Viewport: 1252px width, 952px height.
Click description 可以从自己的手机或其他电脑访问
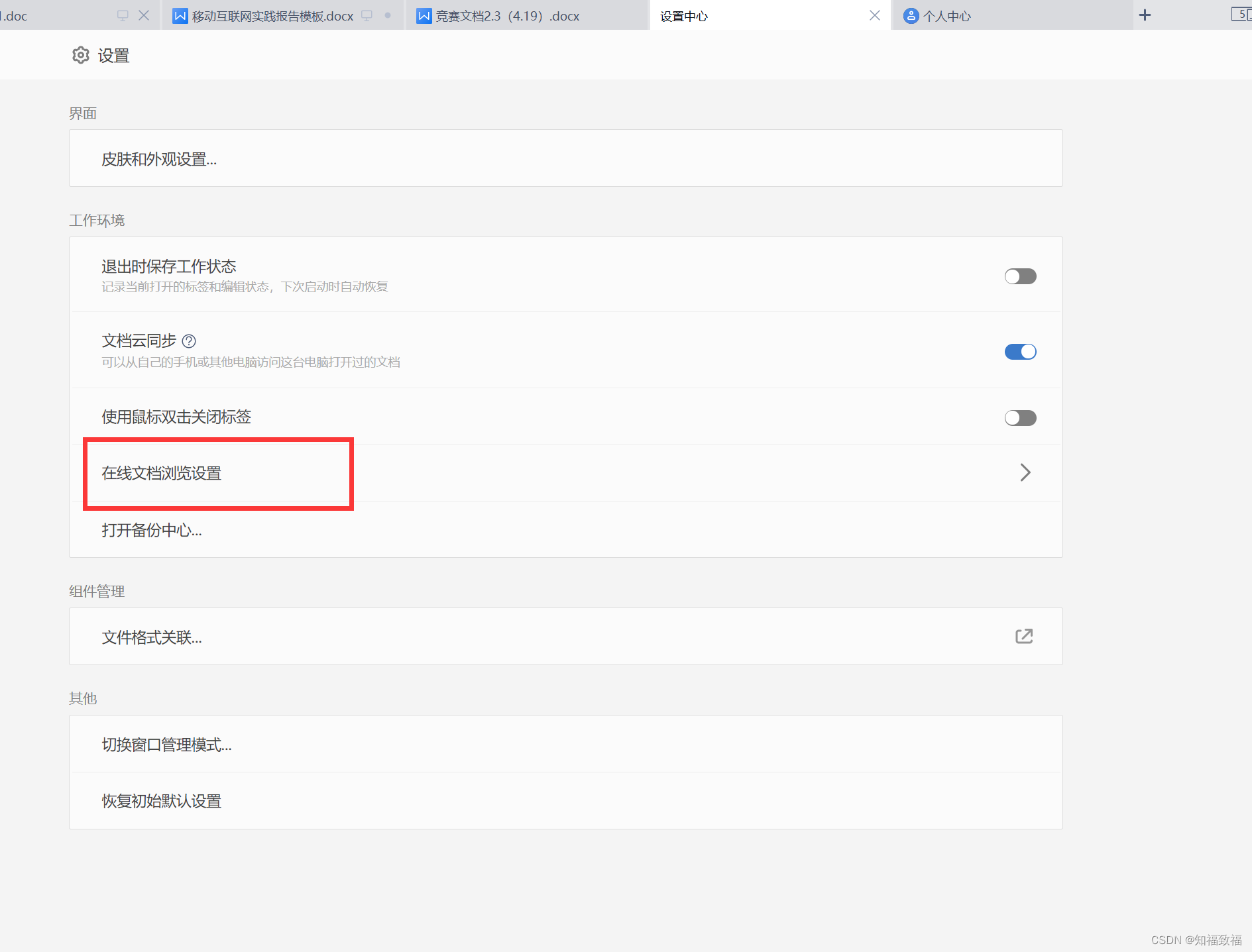pos(251,362)
